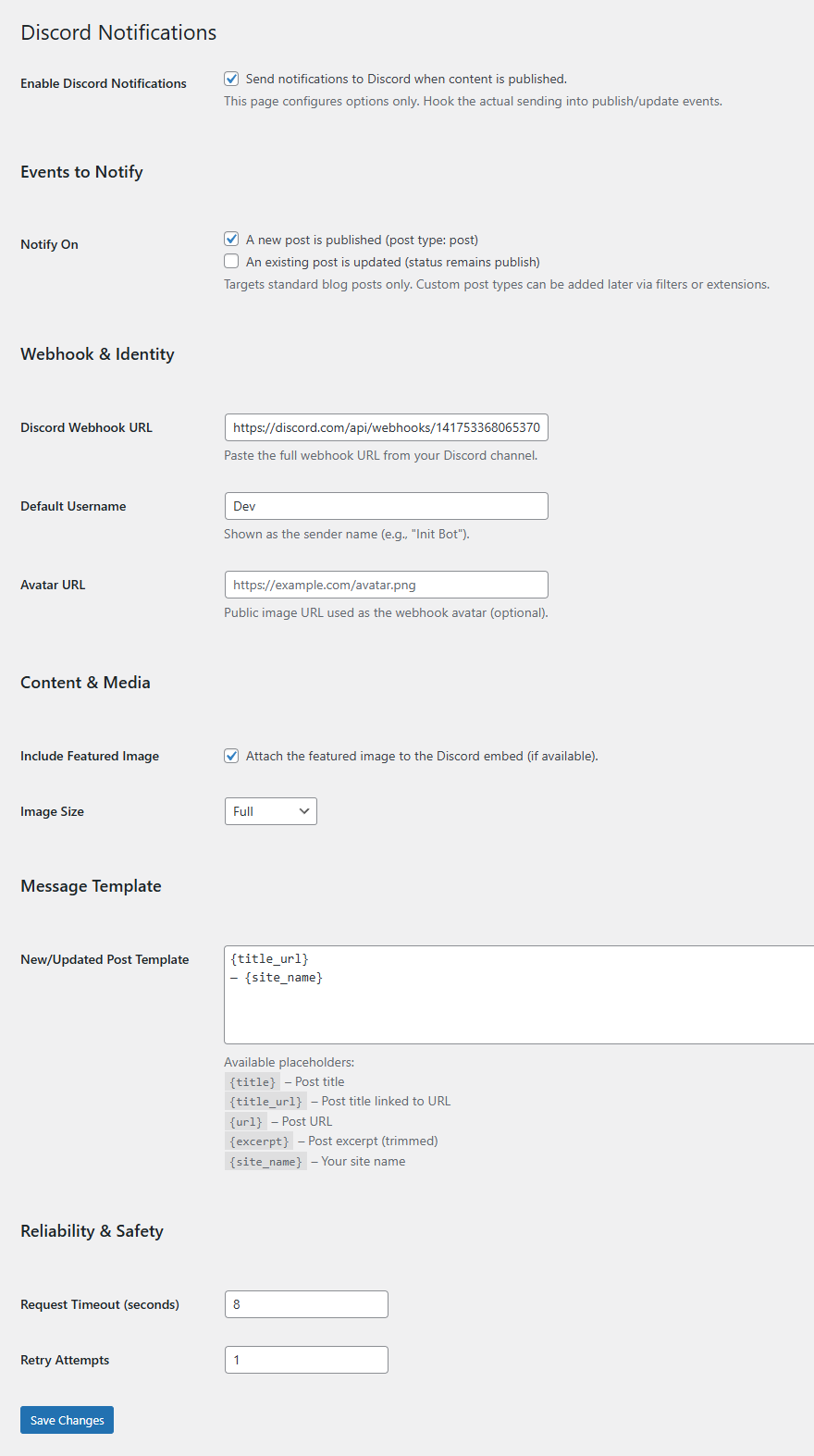Select the Request Timeout seconds field

(306, 1304)
